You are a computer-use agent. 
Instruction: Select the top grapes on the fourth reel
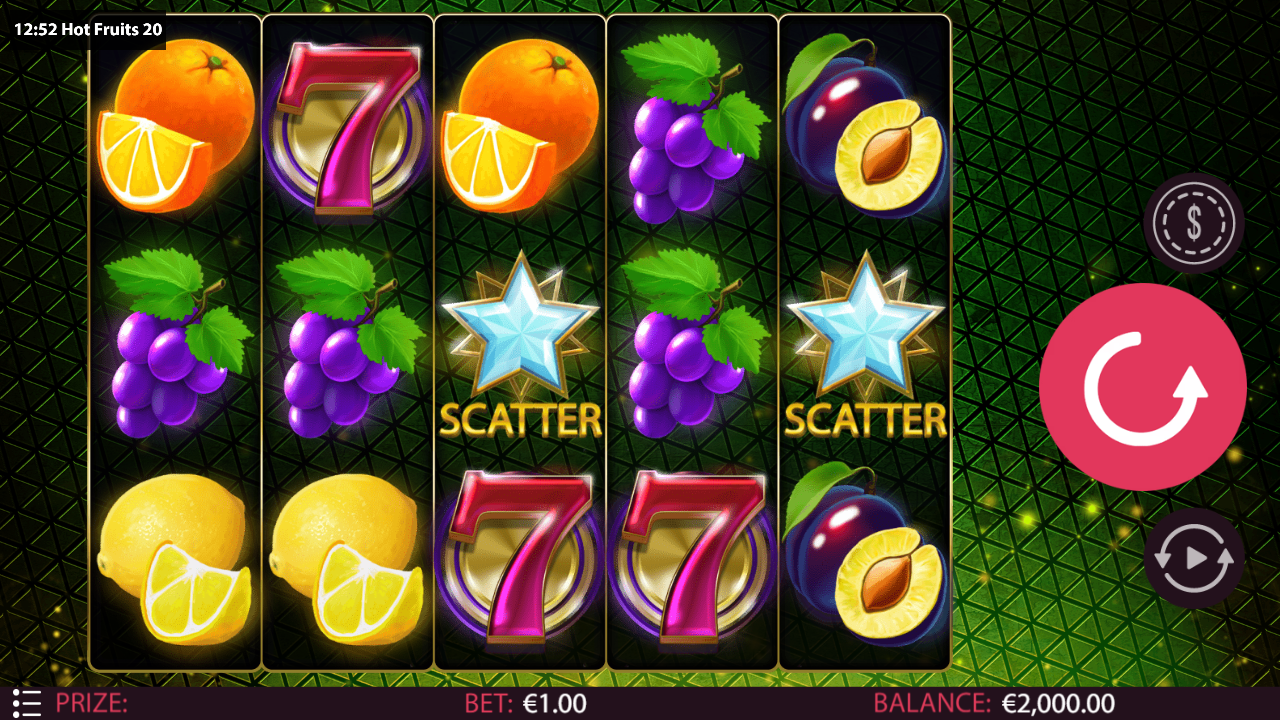click(x=693, y=128)
